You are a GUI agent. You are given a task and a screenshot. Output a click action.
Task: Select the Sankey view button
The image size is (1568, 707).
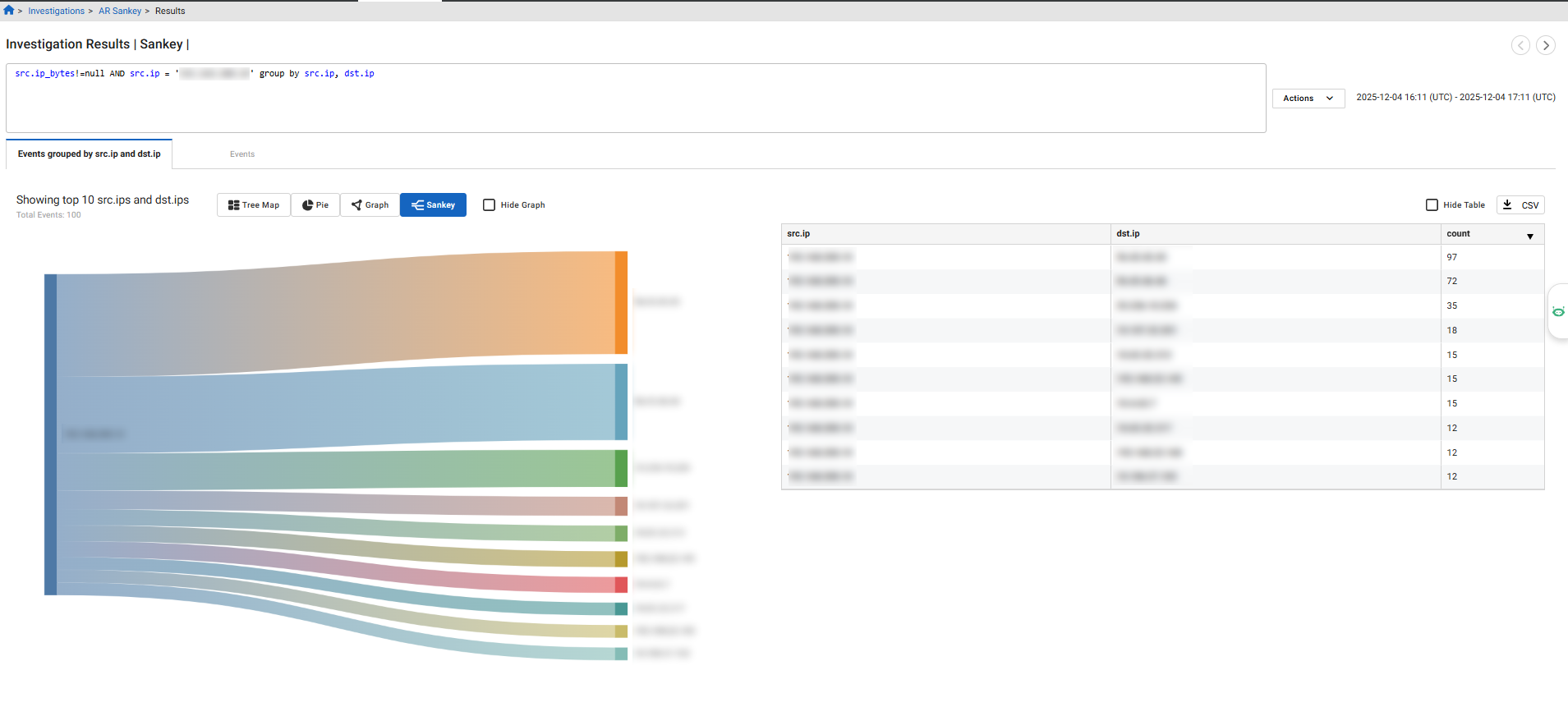433,205
